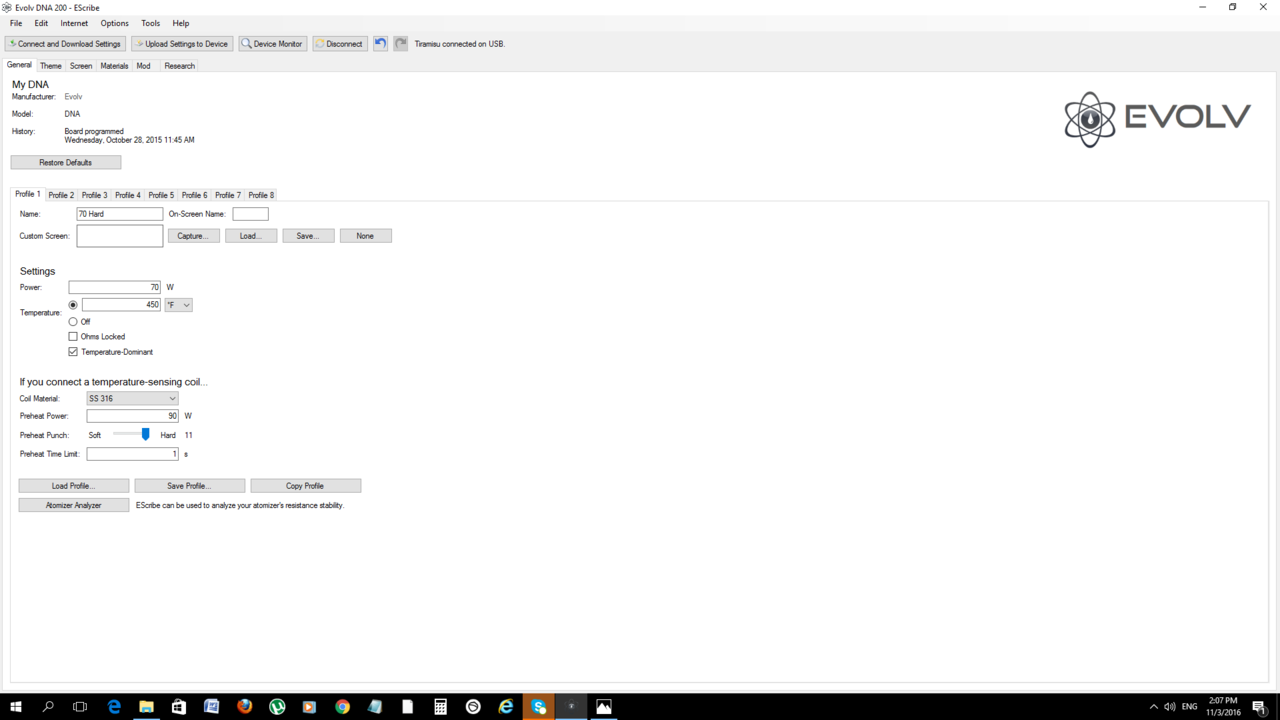
Task: Click the Disconnect button
Action: point(340,44)
